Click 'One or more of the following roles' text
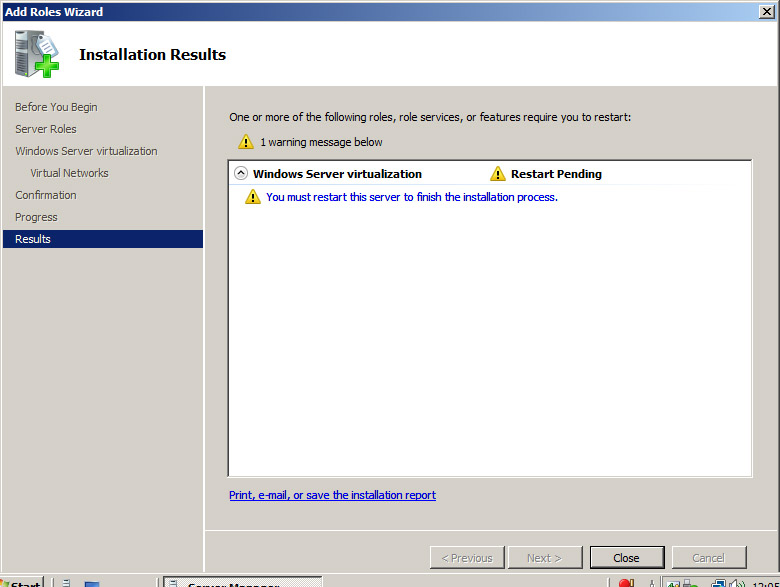 pos(430,117)
